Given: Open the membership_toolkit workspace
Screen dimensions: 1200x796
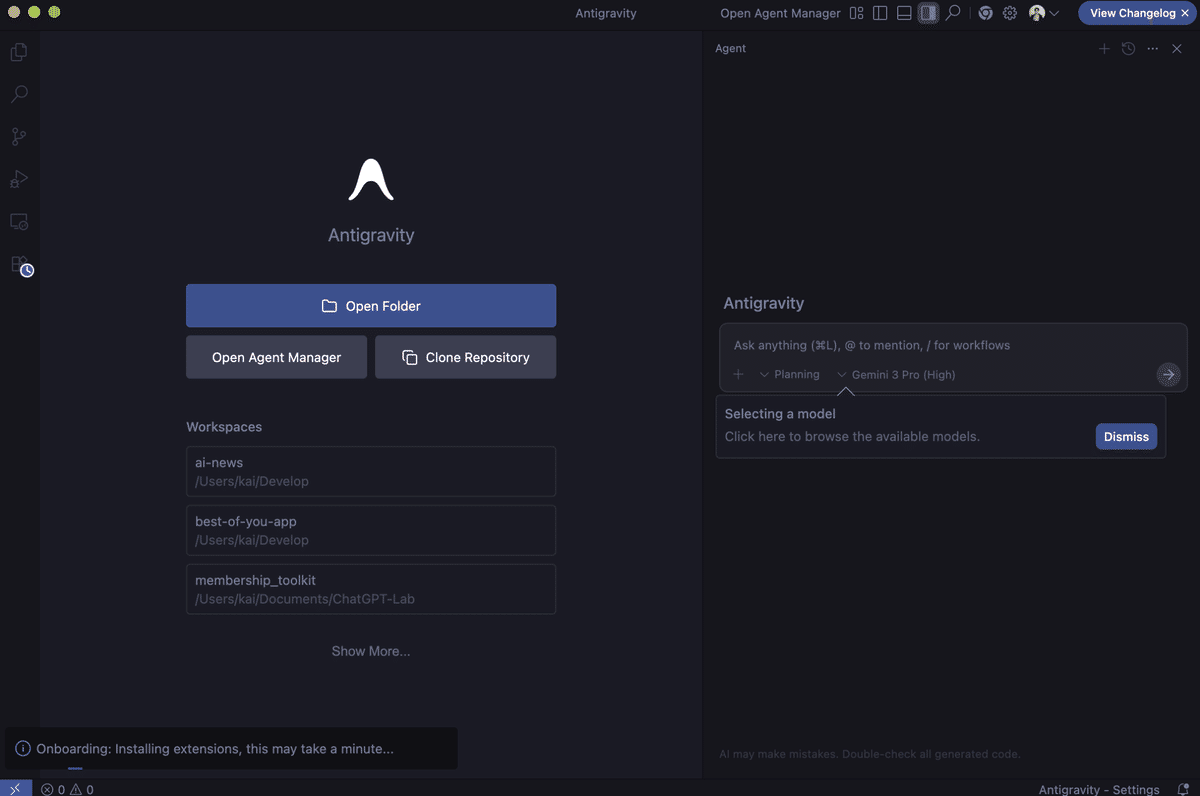Looking at the screenshot, I should pyautogui.click(x=370, y=589).
